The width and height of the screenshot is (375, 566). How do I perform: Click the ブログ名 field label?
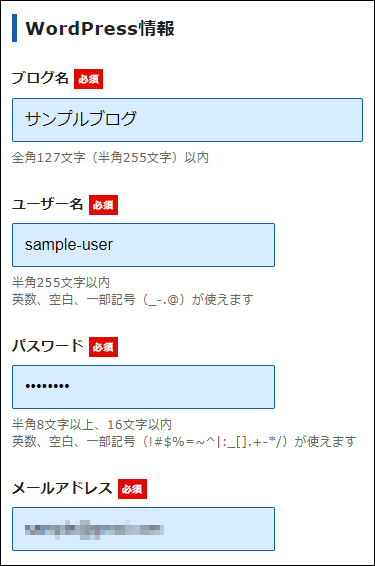click(40, 78)
